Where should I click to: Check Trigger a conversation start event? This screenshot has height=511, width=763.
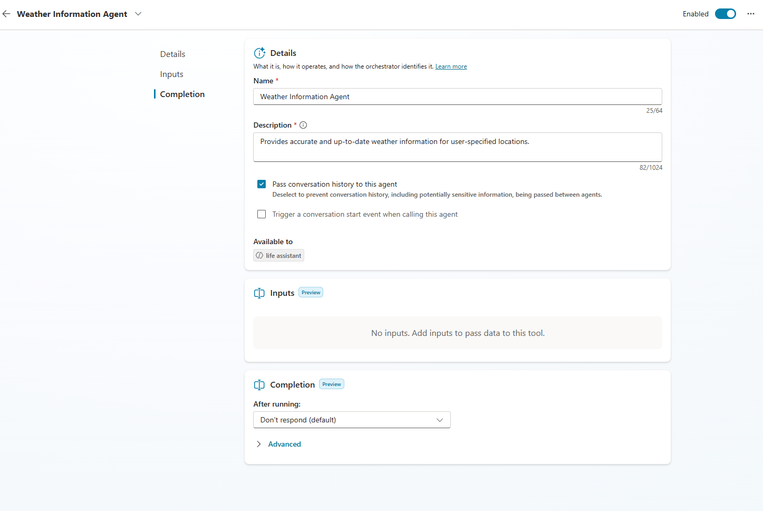[261, 214]
